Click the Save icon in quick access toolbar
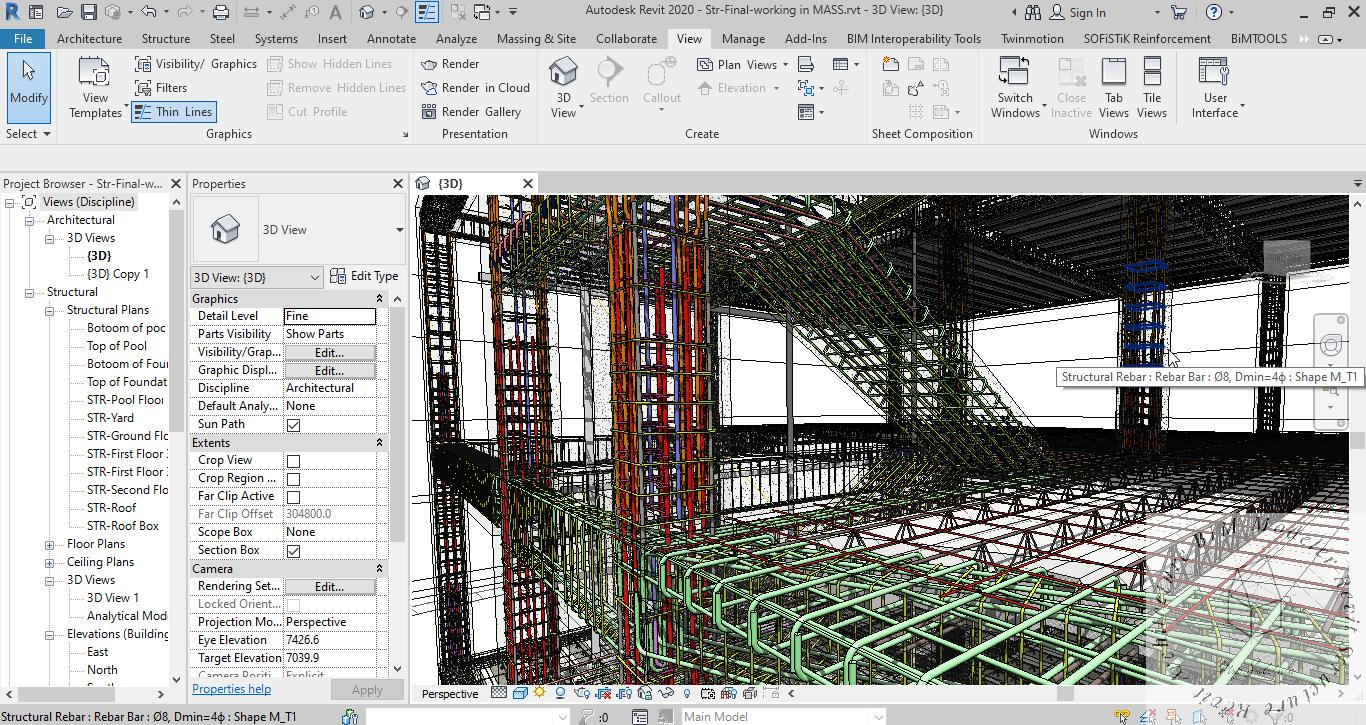 [89, 12]
